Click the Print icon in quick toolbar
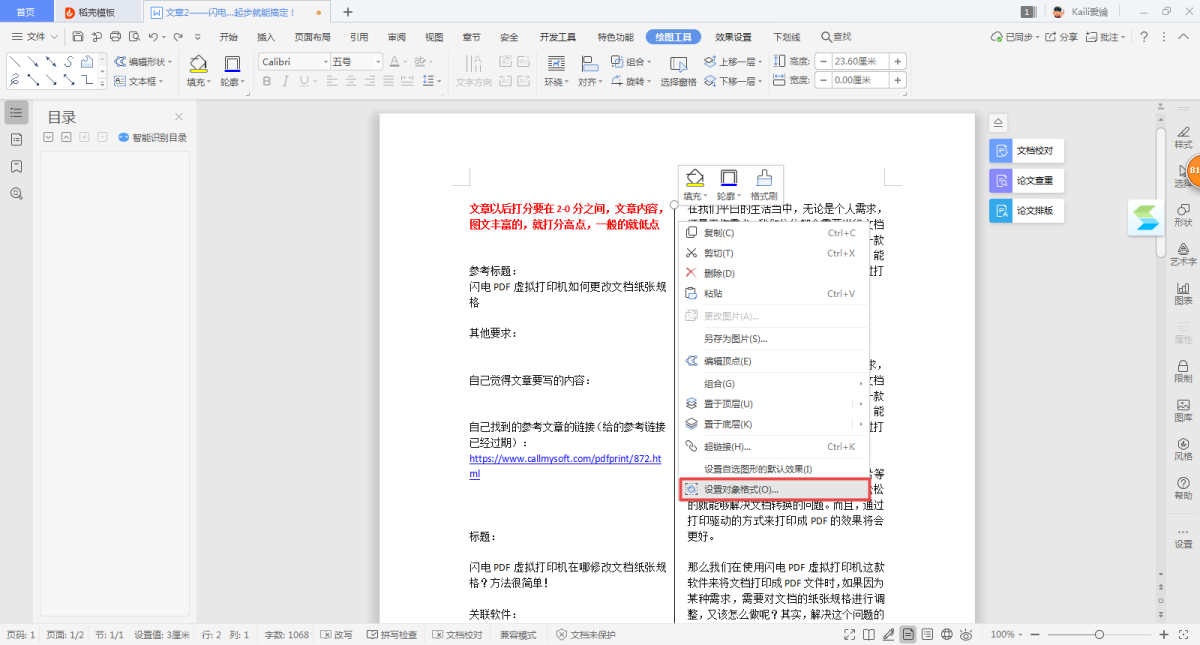Viewport: 1200px width, 645px height. pos(115,37)
